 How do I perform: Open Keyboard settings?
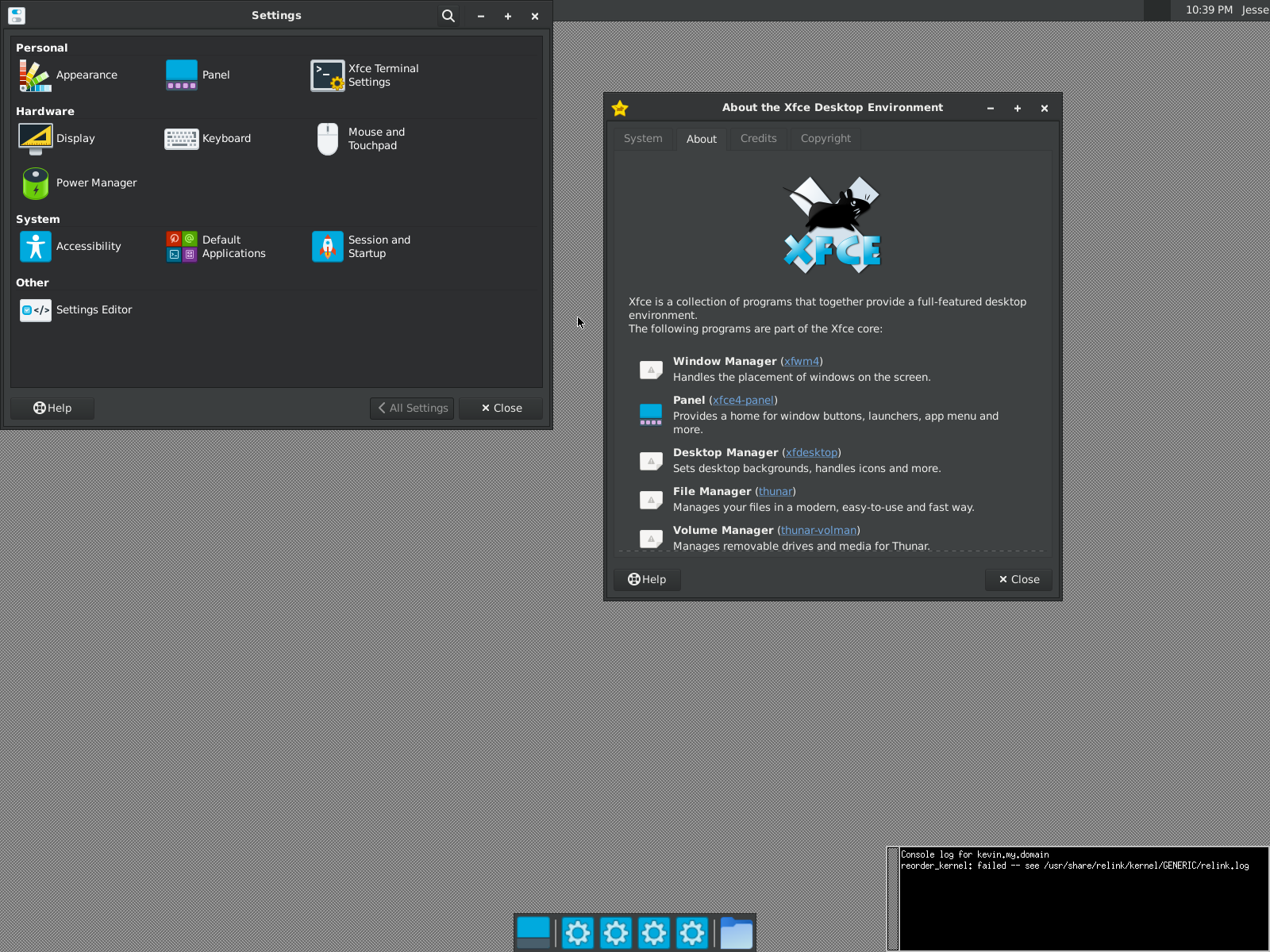pos(208,139)
